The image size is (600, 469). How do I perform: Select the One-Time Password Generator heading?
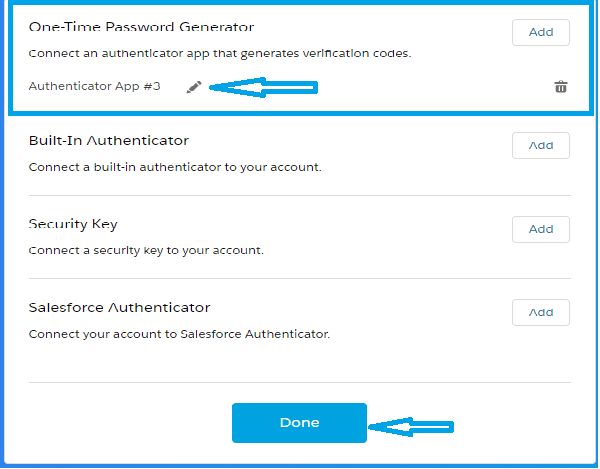141,27
